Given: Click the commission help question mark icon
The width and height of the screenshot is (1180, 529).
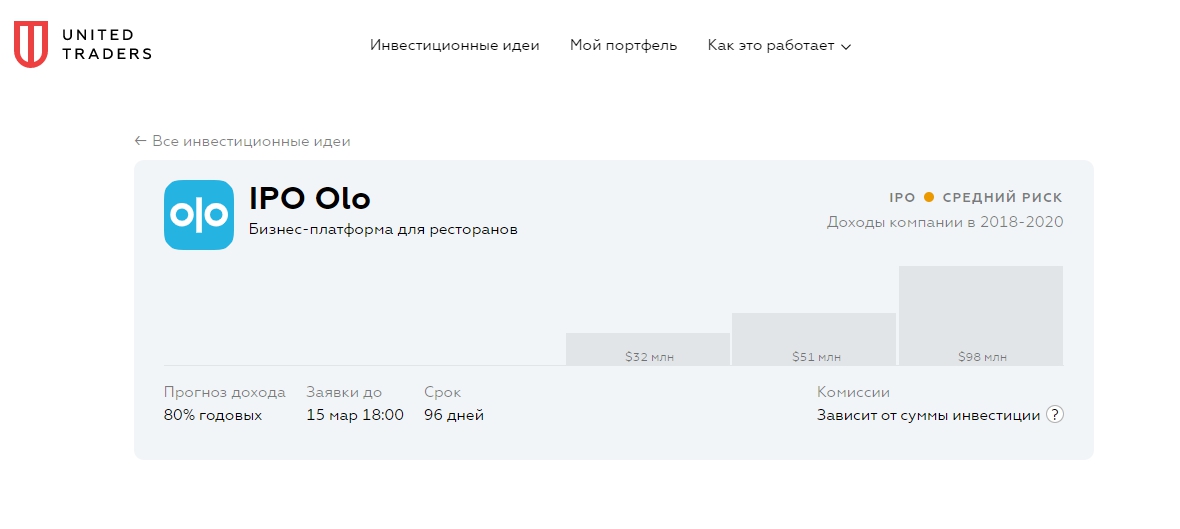Looking at the screenshot, I should tap(1055, 415).
